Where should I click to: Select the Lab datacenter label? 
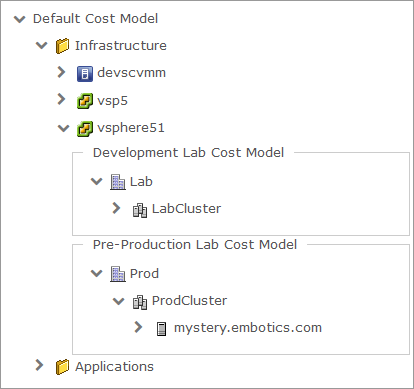(x=141, y=182)
